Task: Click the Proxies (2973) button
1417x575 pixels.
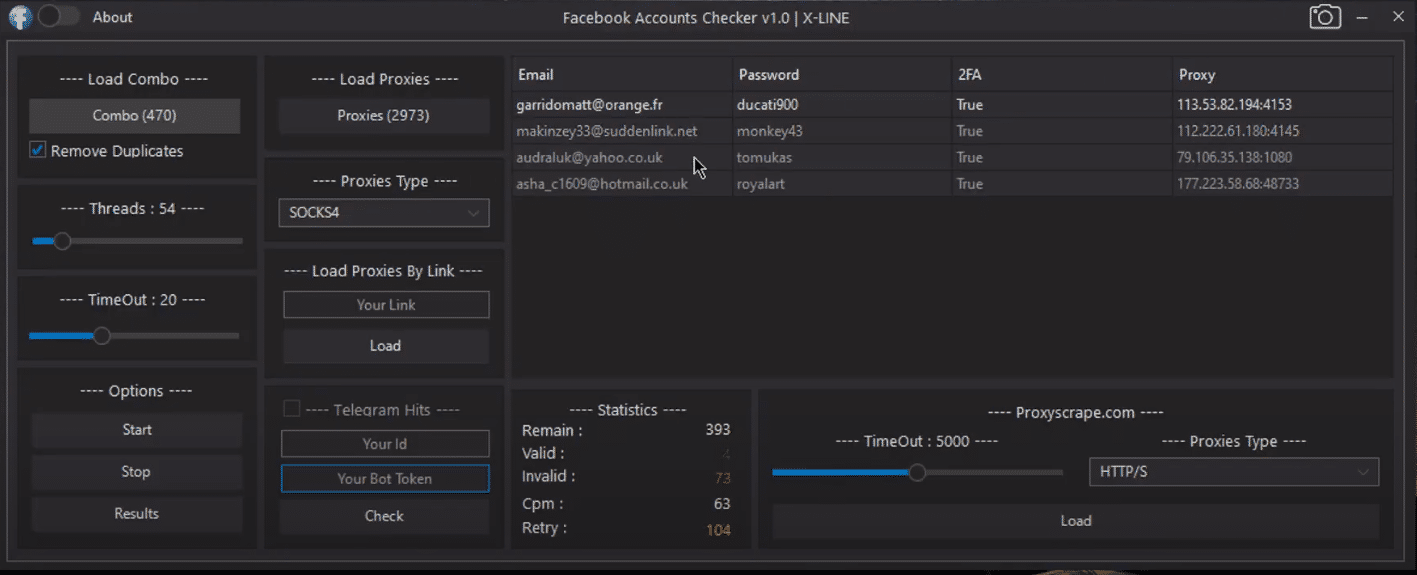Action: tap(384, 116)
